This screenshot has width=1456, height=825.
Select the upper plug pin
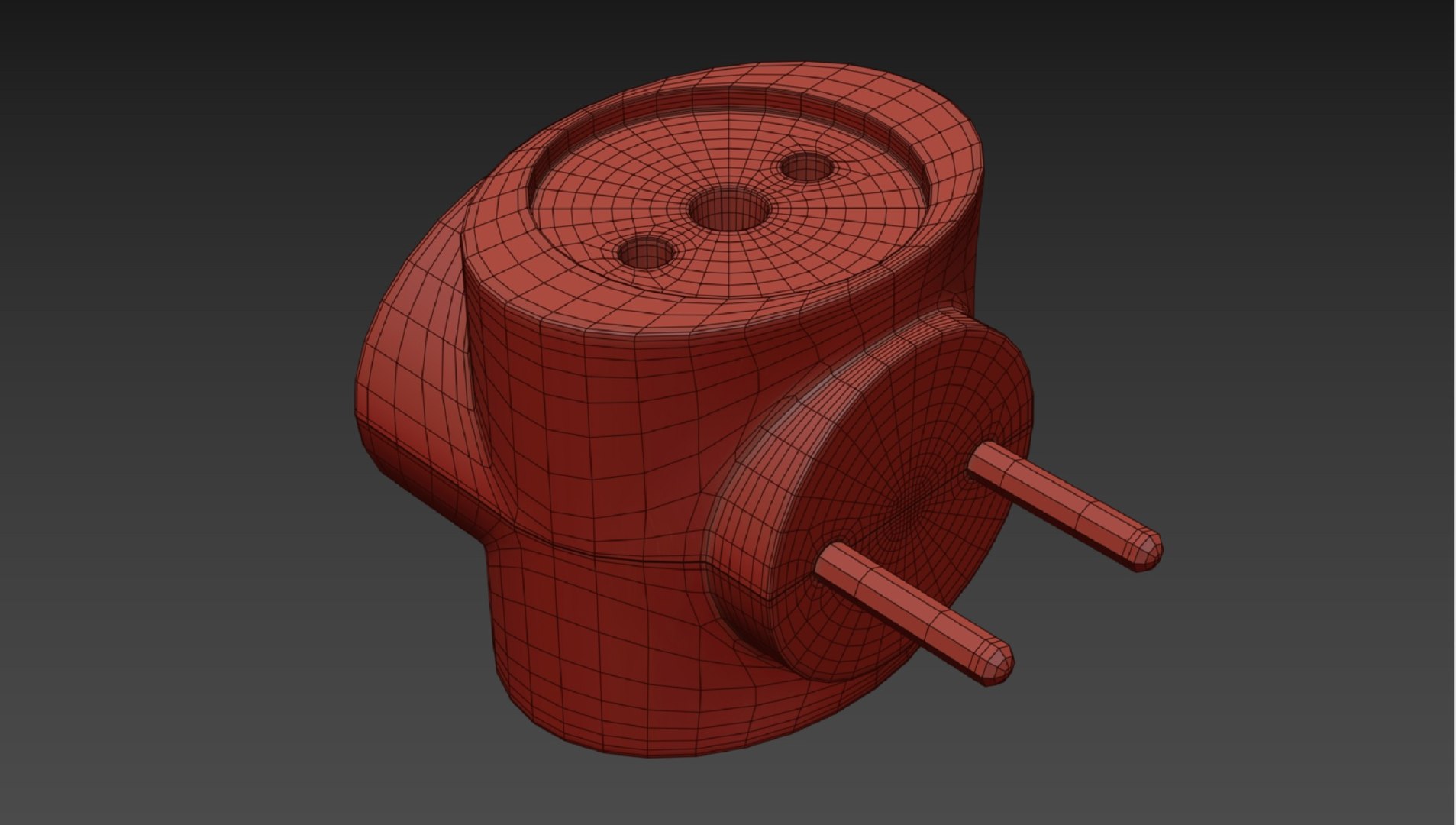pos(1065,506)
